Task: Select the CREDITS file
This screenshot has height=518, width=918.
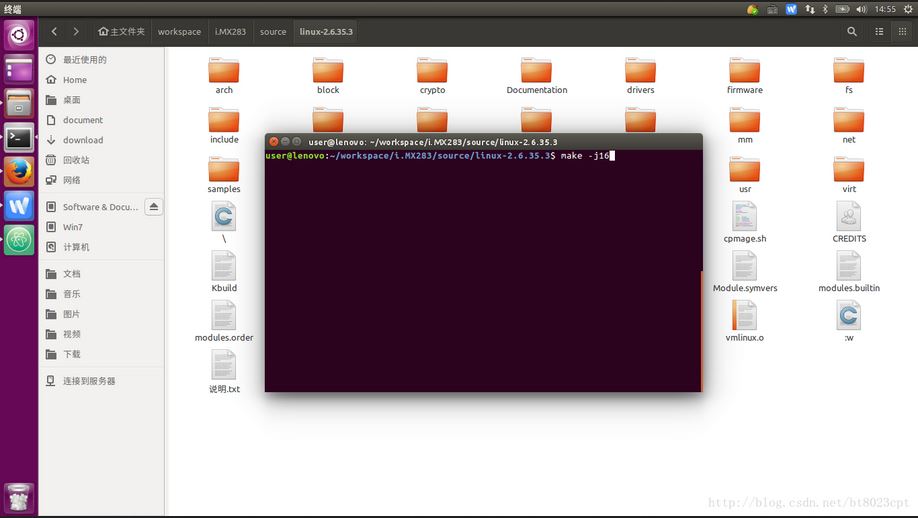Action: point(849,222)
